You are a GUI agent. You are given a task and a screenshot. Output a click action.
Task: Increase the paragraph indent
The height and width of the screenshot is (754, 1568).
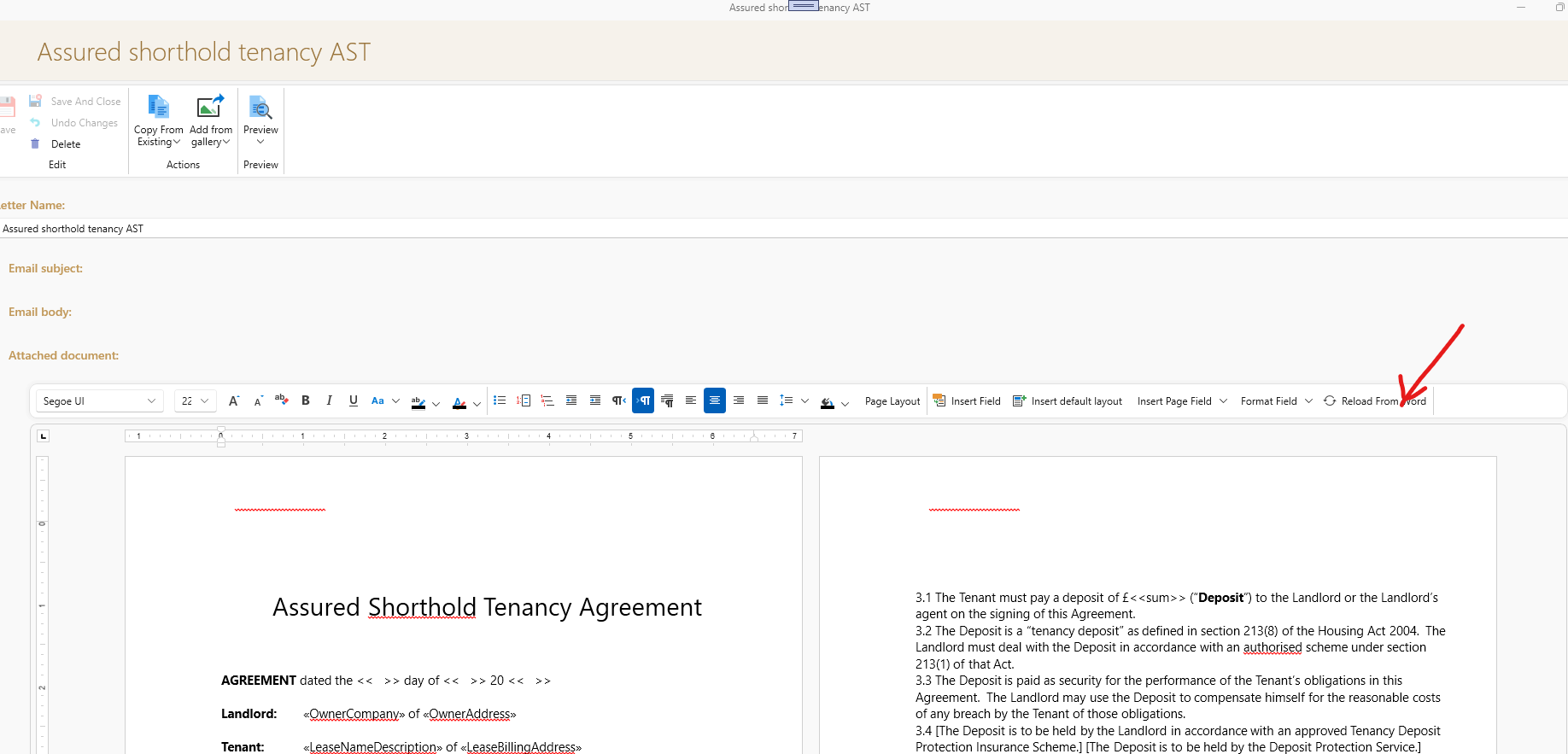(595, 400)
